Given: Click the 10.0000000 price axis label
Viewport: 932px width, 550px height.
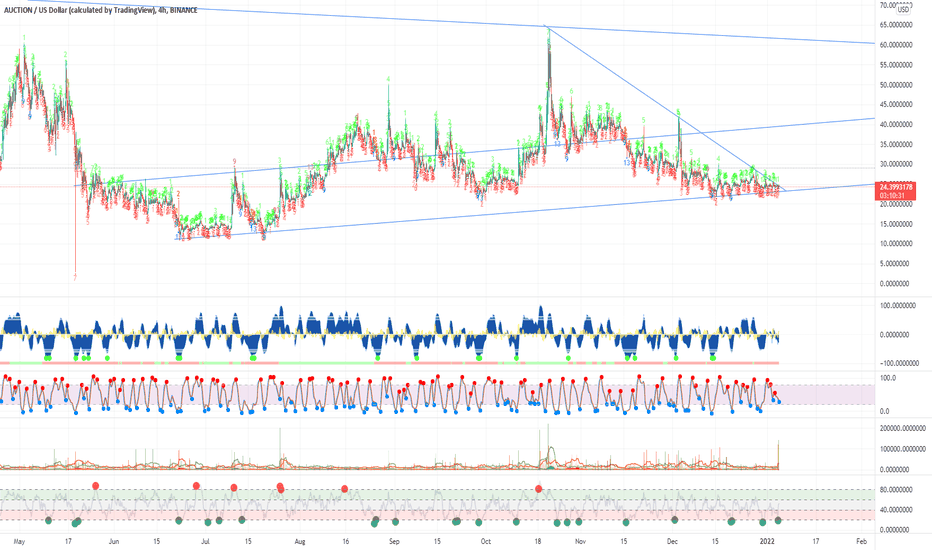Looking at the screenshot, I should tap(896, 244).
